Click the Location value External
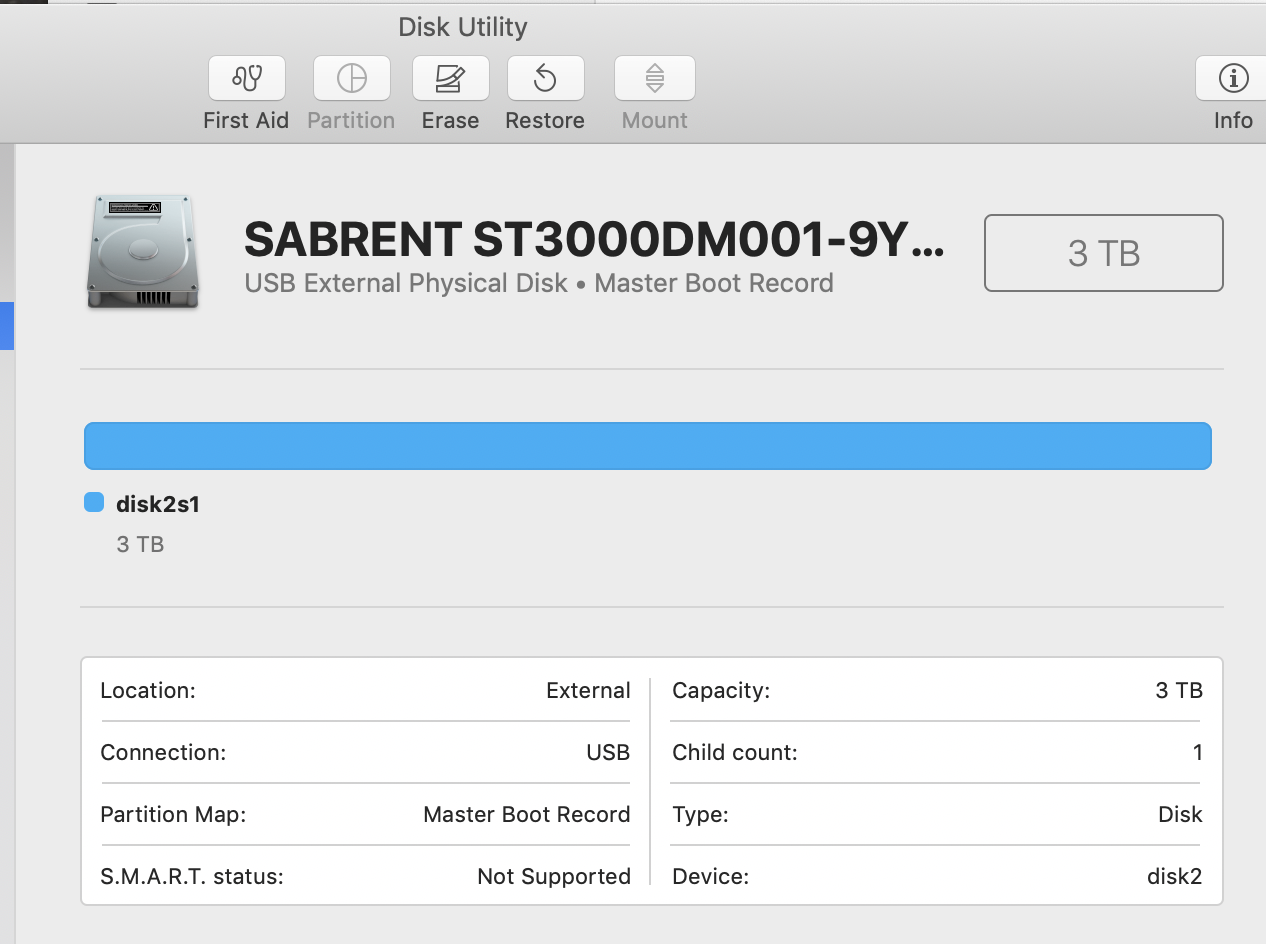The height and width of the screenshot is (944, 1266). (588, 690)
